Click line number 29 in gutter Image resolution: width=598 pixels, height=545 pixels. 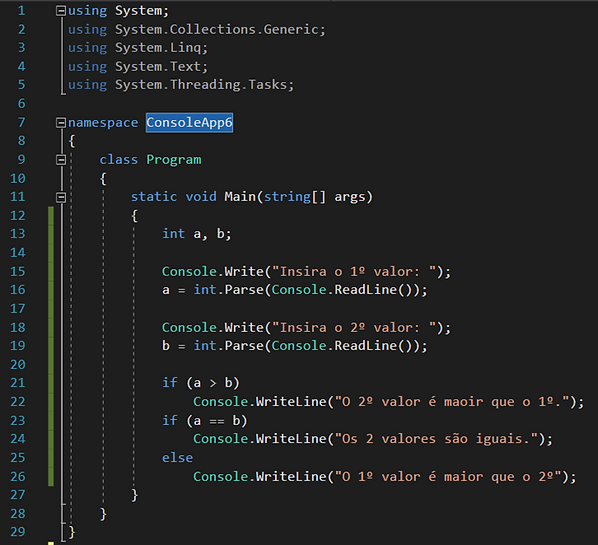point(18,532)
